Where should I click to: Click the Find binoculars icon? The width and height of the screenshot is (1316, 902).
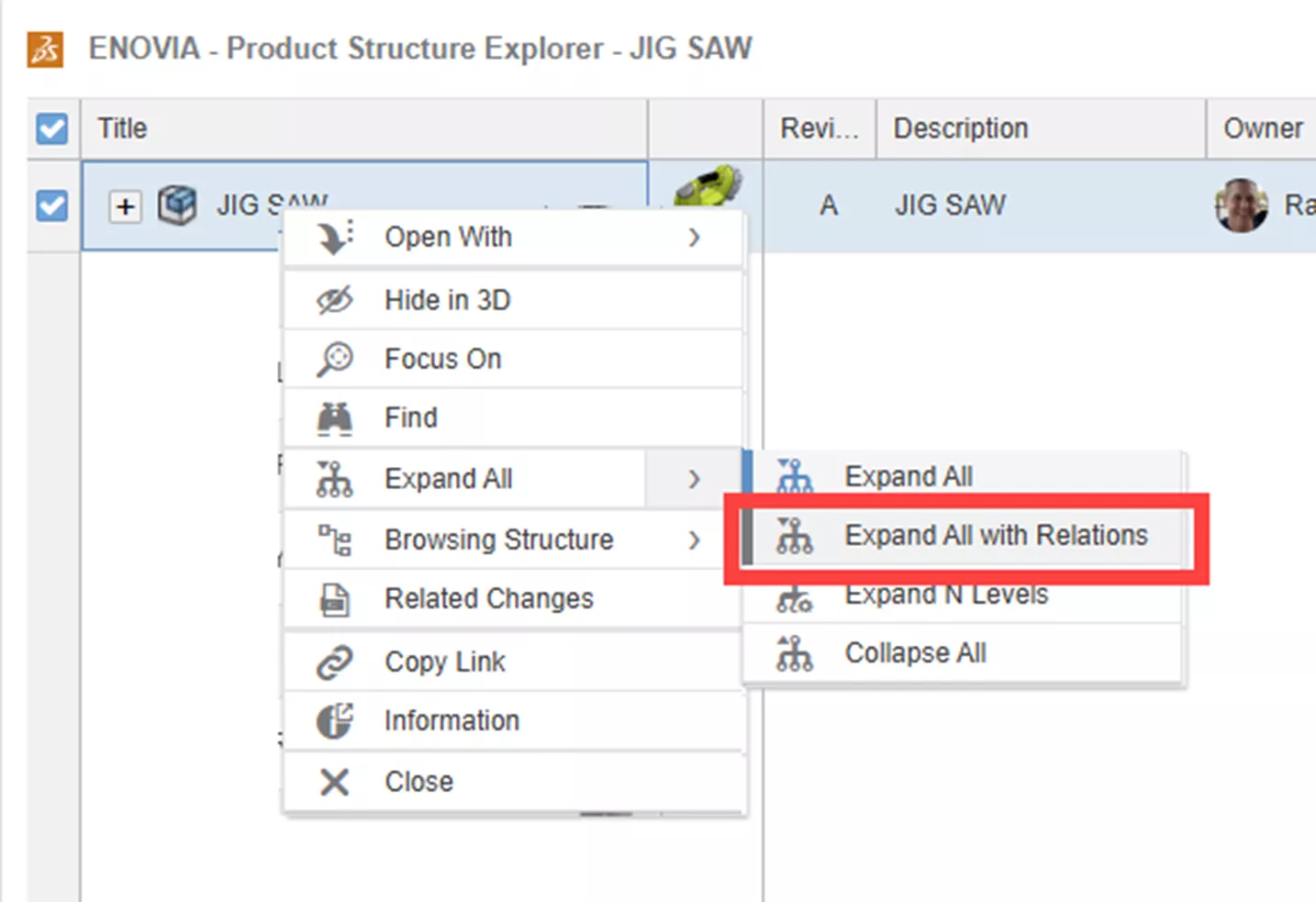pyautogui.click(x=334, y=418)
